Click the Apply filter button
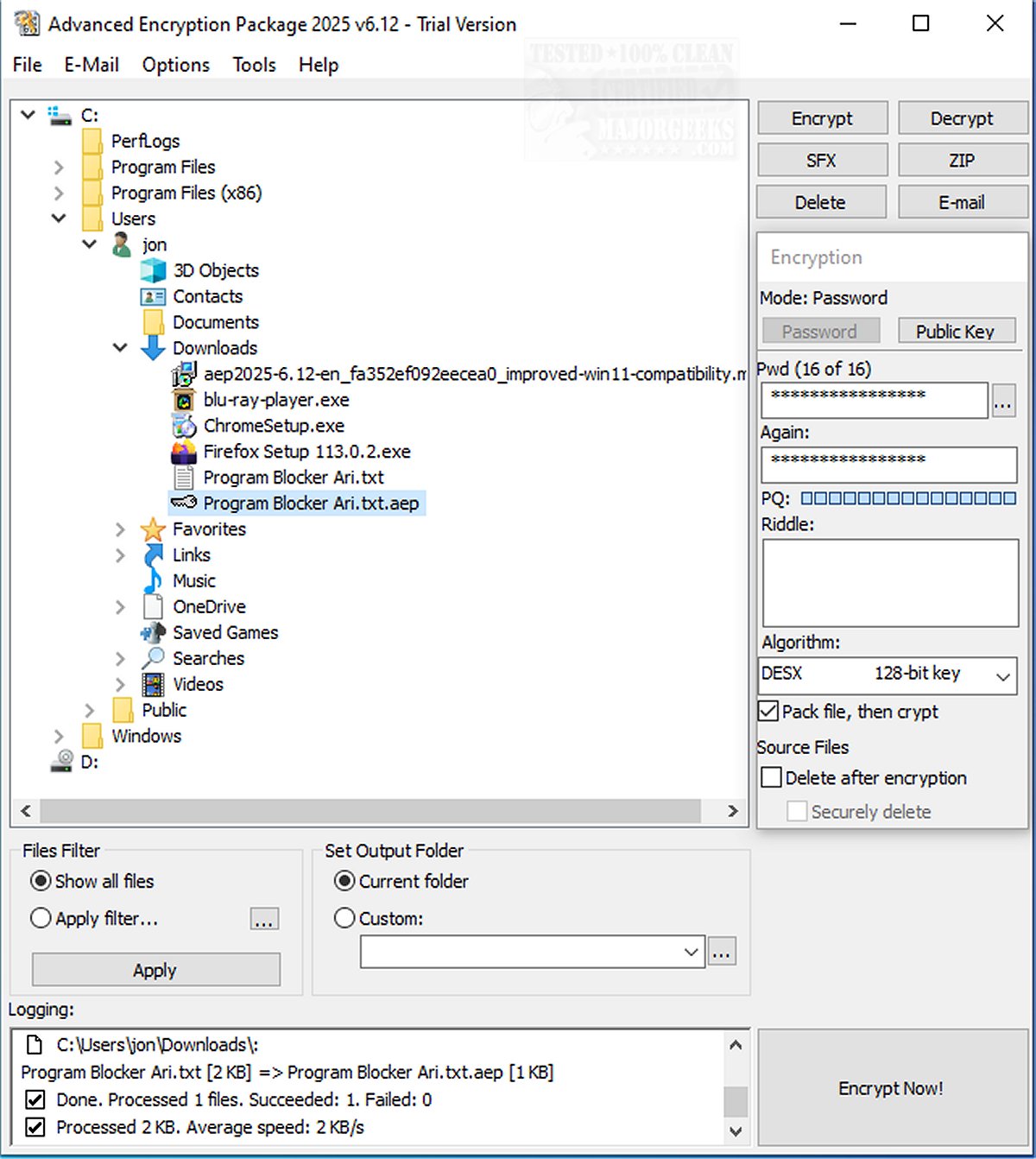Screen dimensions: 1036x1159 coord(155,970)
